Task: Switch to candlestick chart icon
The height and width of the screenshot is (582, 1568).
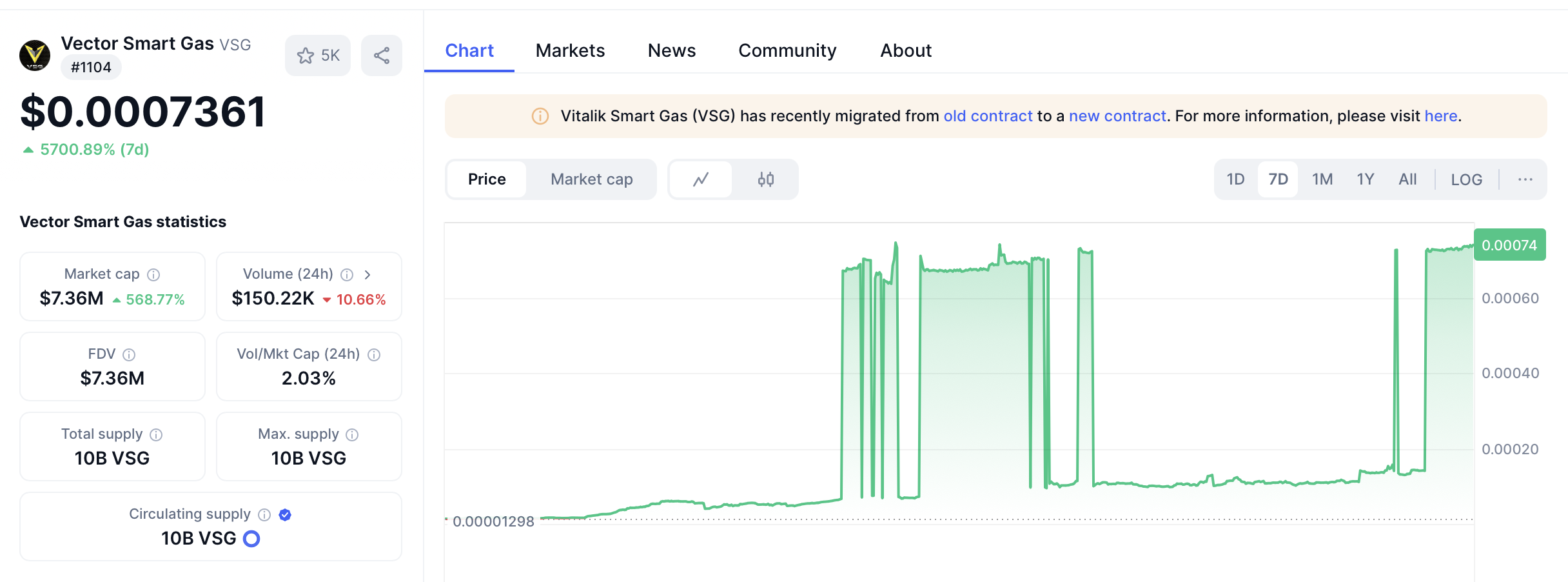Action: point(766,179)
